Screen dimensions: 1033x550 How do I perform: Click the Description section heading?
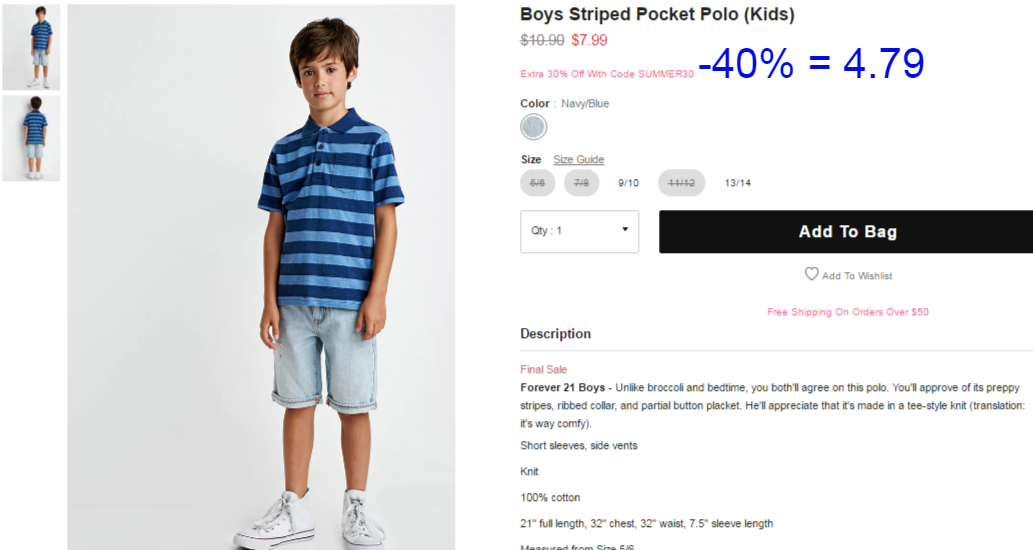click(555, 334)
